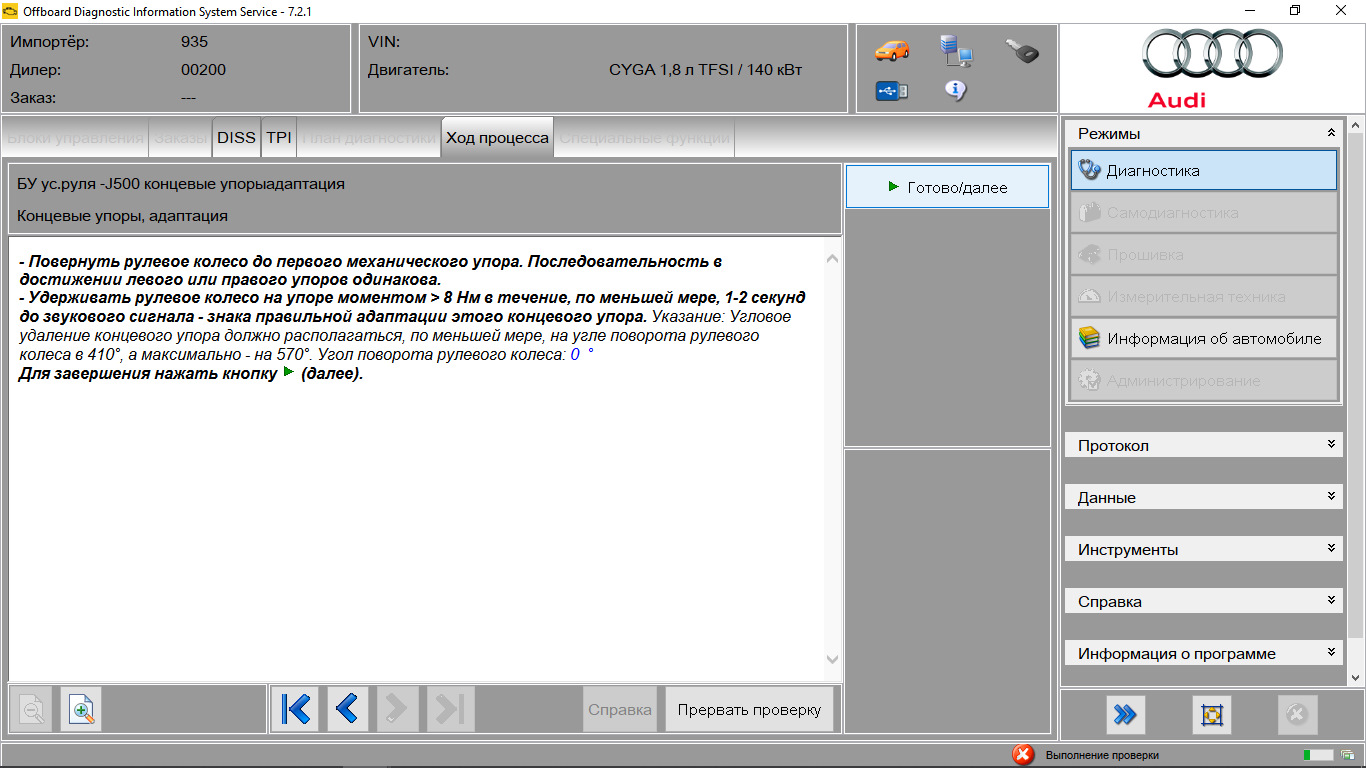
Task: Click the ignition key icon
Action: pyautogui.click(x=1022, y=50)
